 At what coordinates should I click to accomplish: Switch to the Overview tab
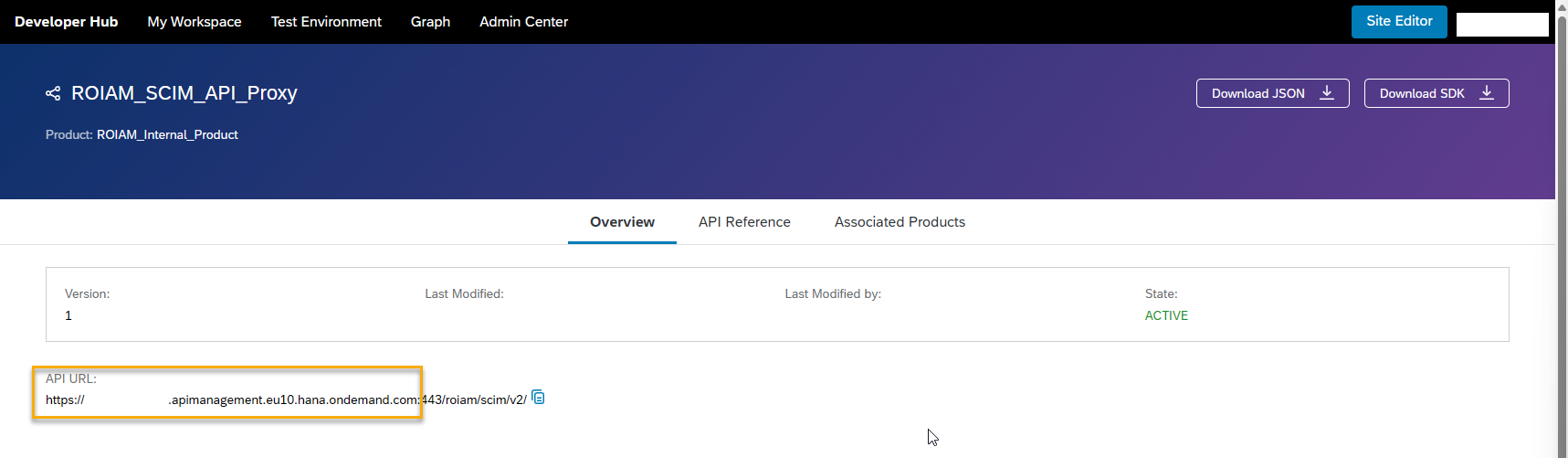(622, 222)
